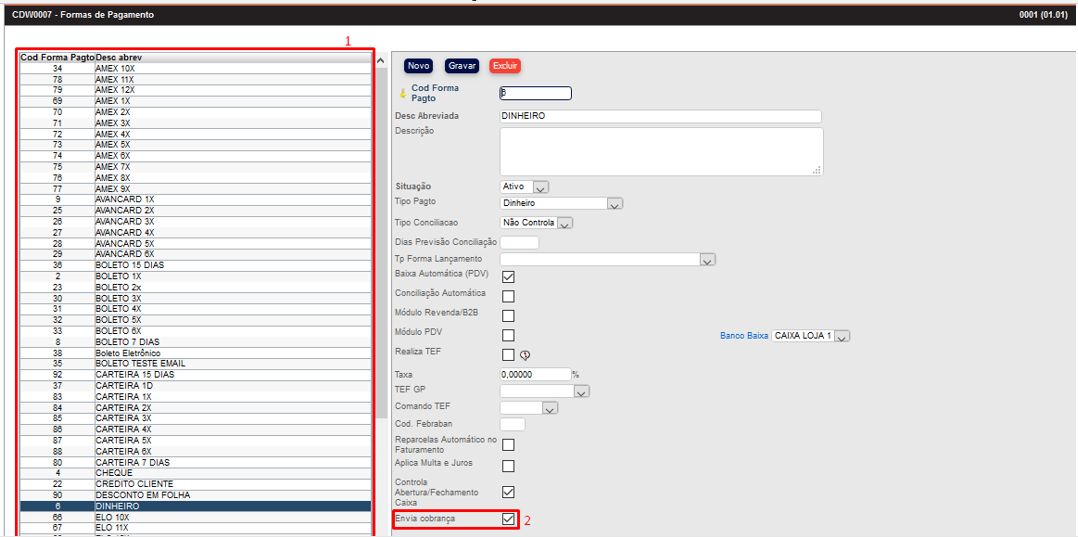Click into the Taxa percentage field

(534, 374)
